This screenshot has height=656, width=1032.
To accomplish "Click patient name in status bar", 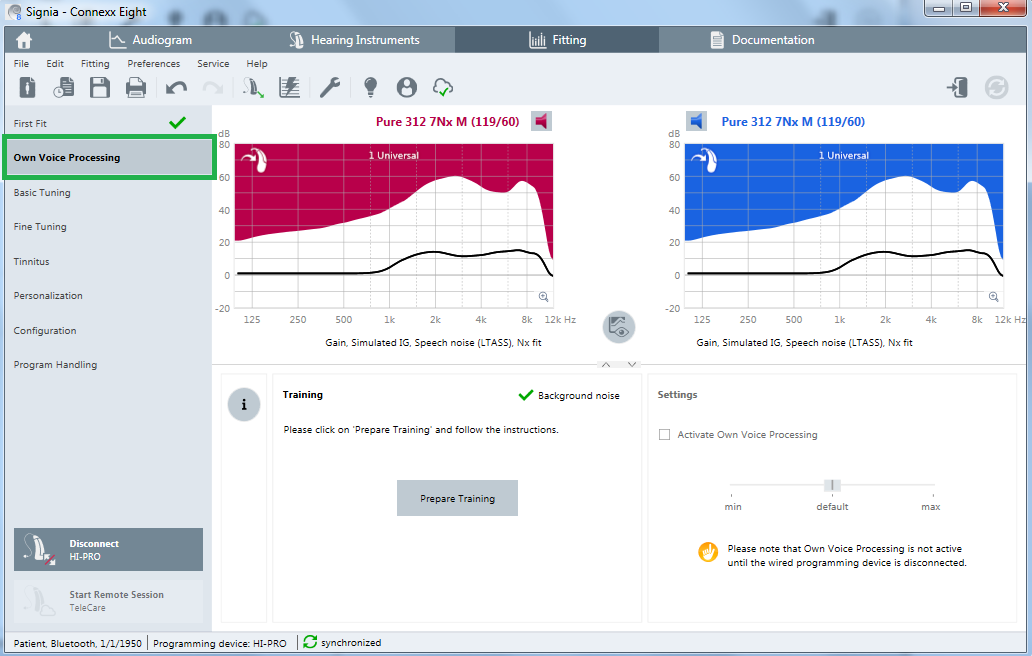I will coord(77,643).
